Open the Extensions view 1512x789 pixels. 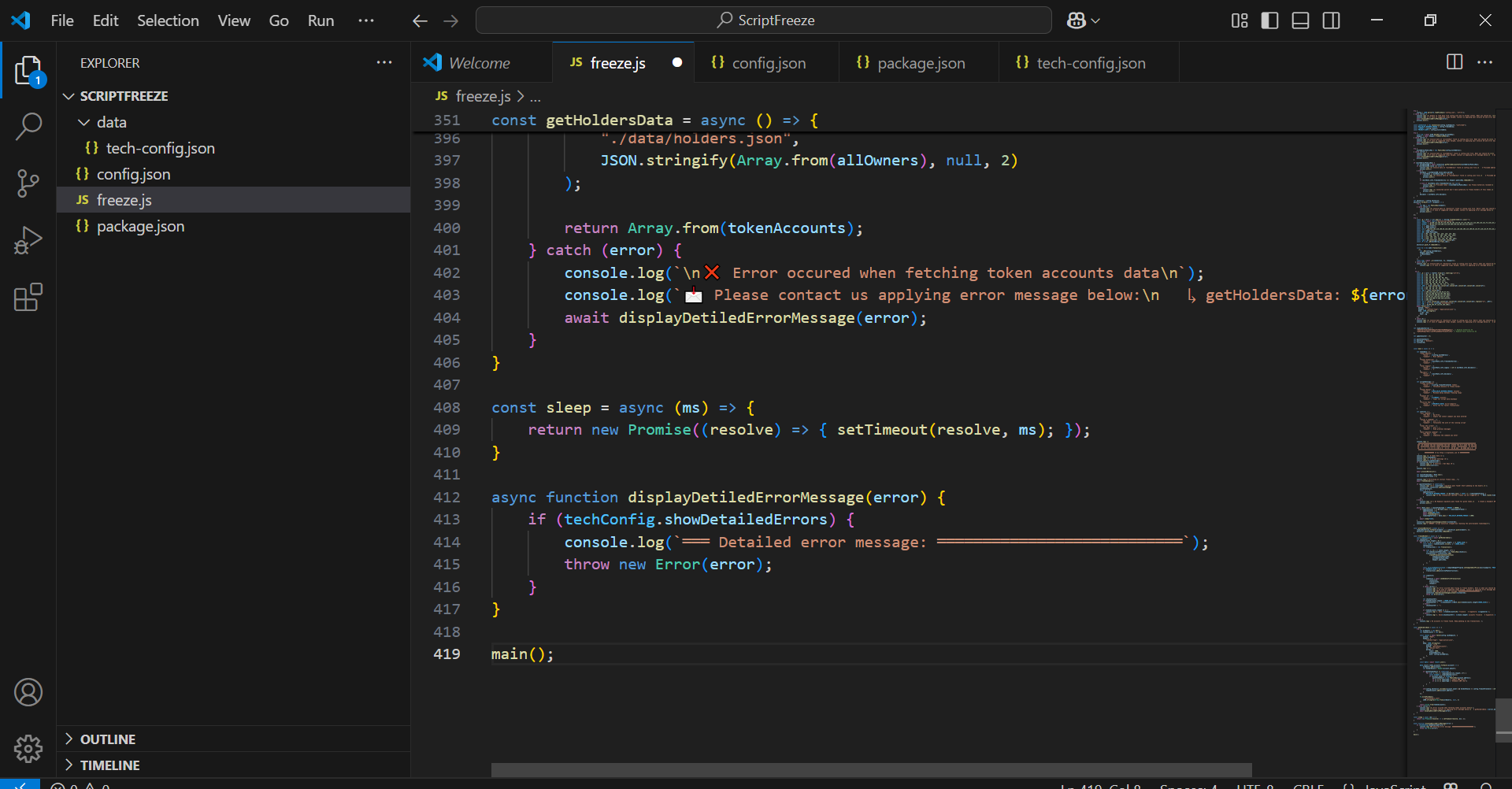(28, 297)
